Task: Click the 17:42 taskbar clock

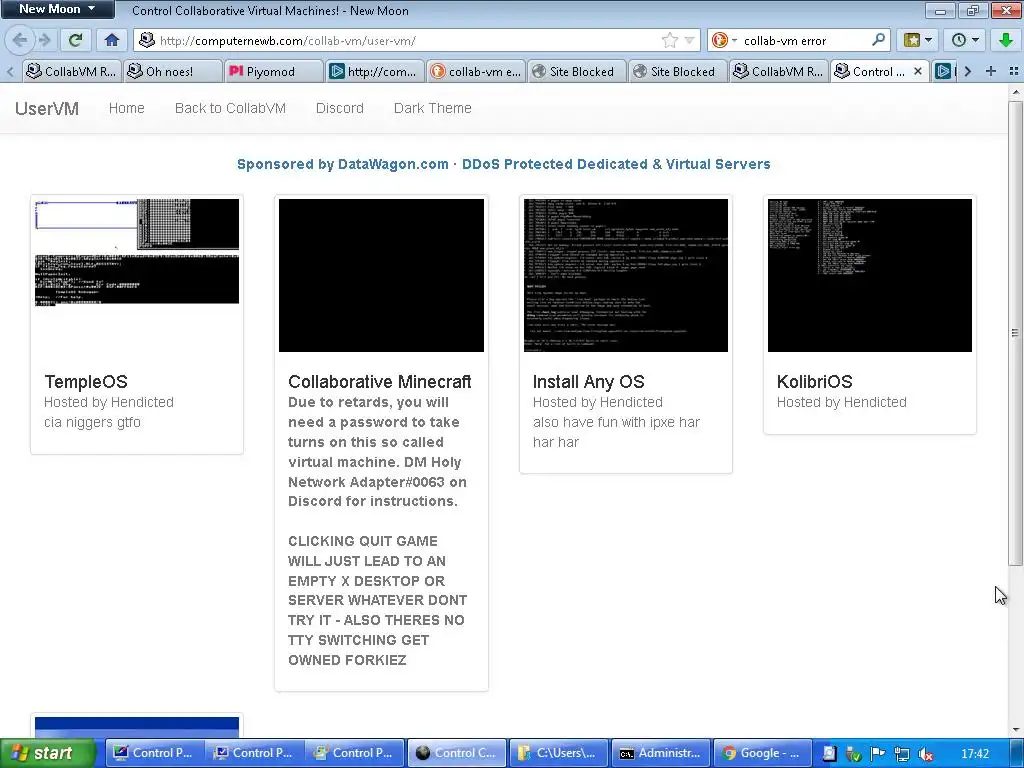Action: 975,754
